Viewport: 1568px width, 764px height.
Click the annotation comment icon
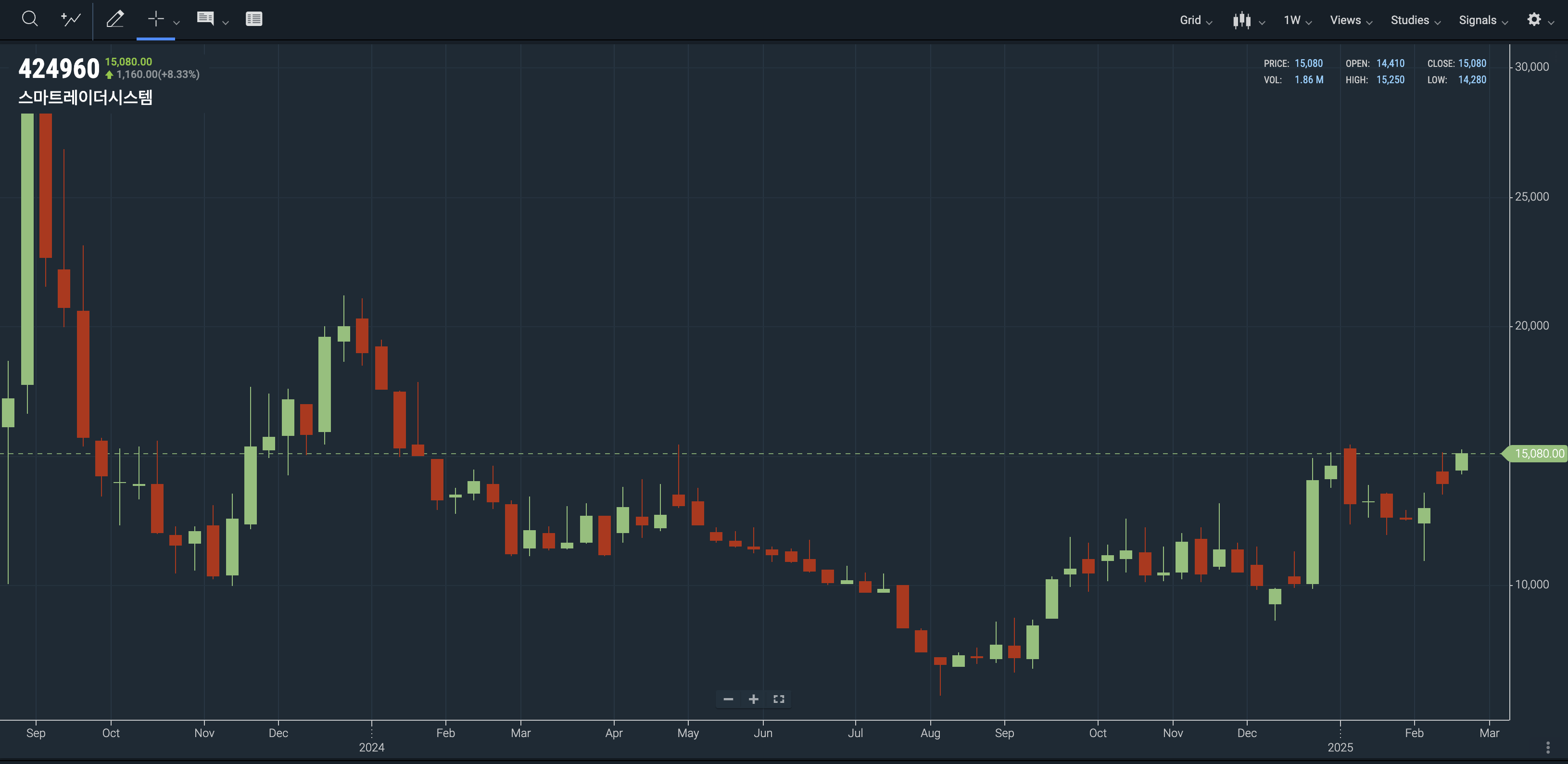205,19
